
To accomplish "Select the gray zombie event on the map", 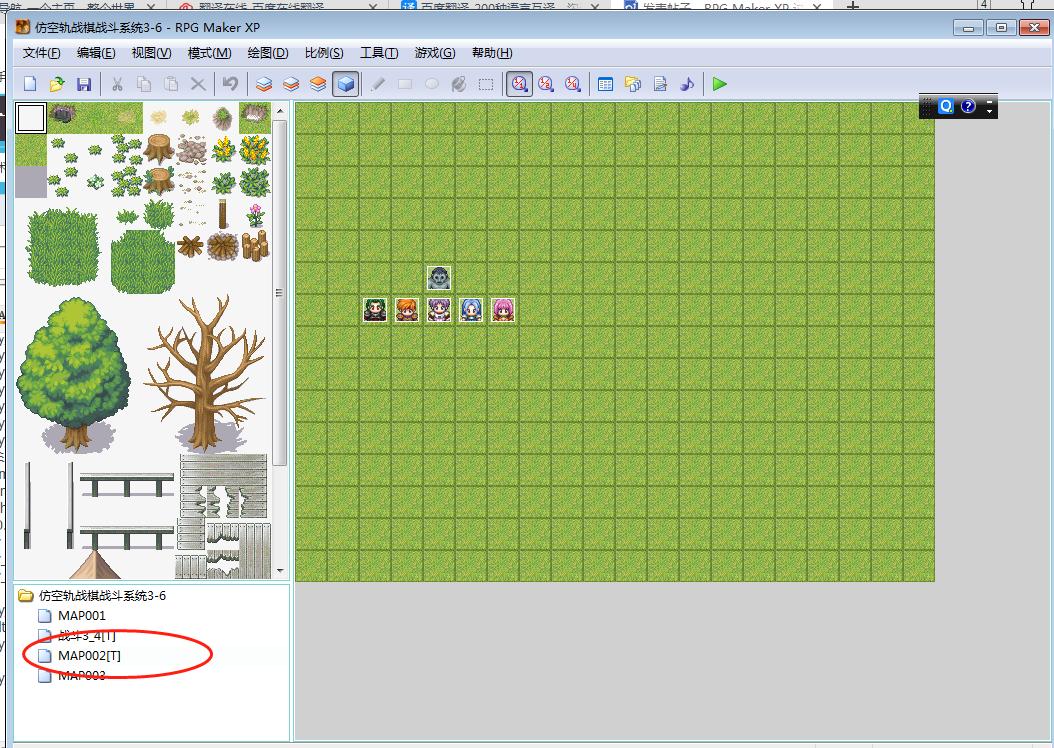I will pos(439,278).
